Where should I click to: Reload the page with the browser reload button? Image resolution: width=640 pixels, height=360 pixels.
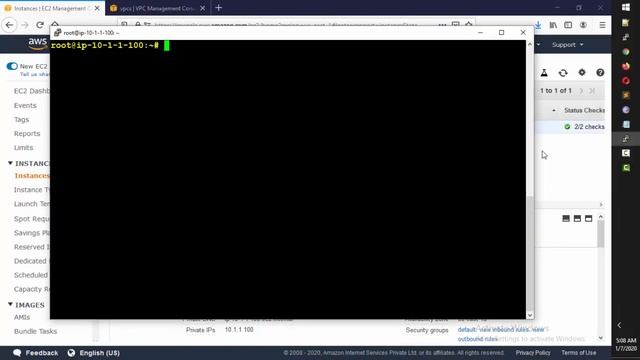click(40, 25)
